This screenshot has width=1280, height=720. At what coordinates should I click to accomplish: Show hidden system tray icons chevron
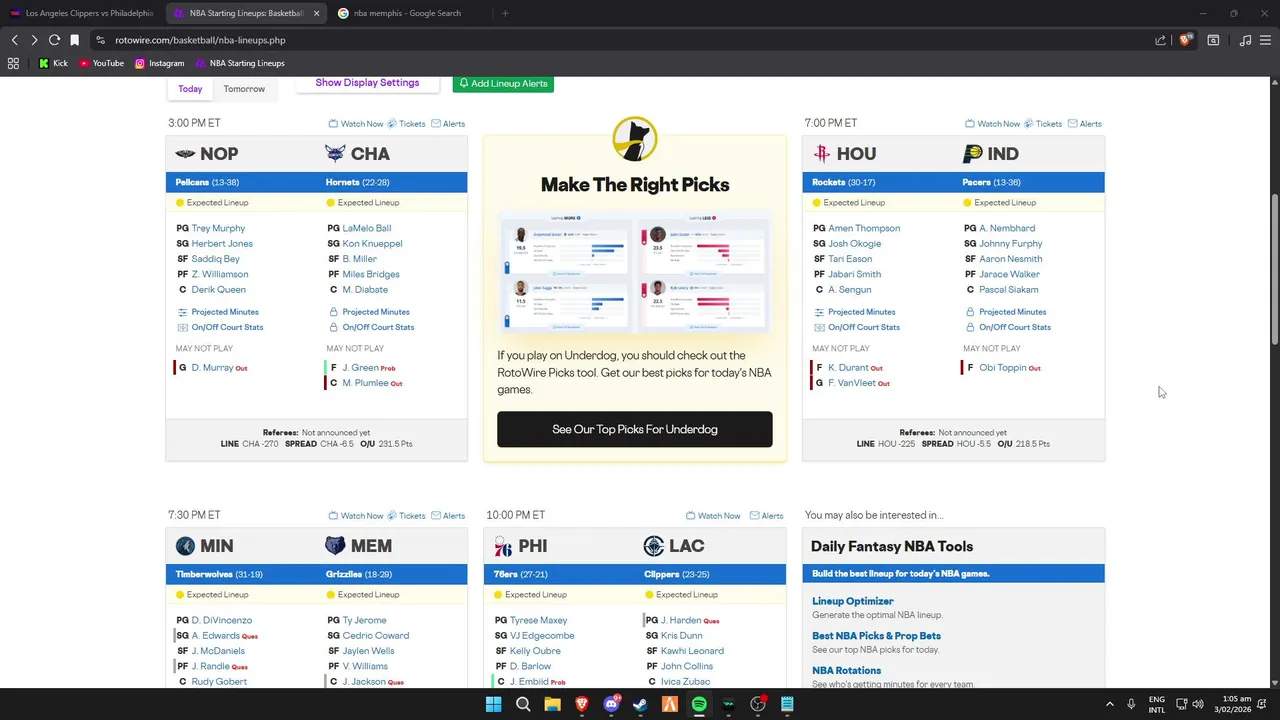pos(1109,704)
